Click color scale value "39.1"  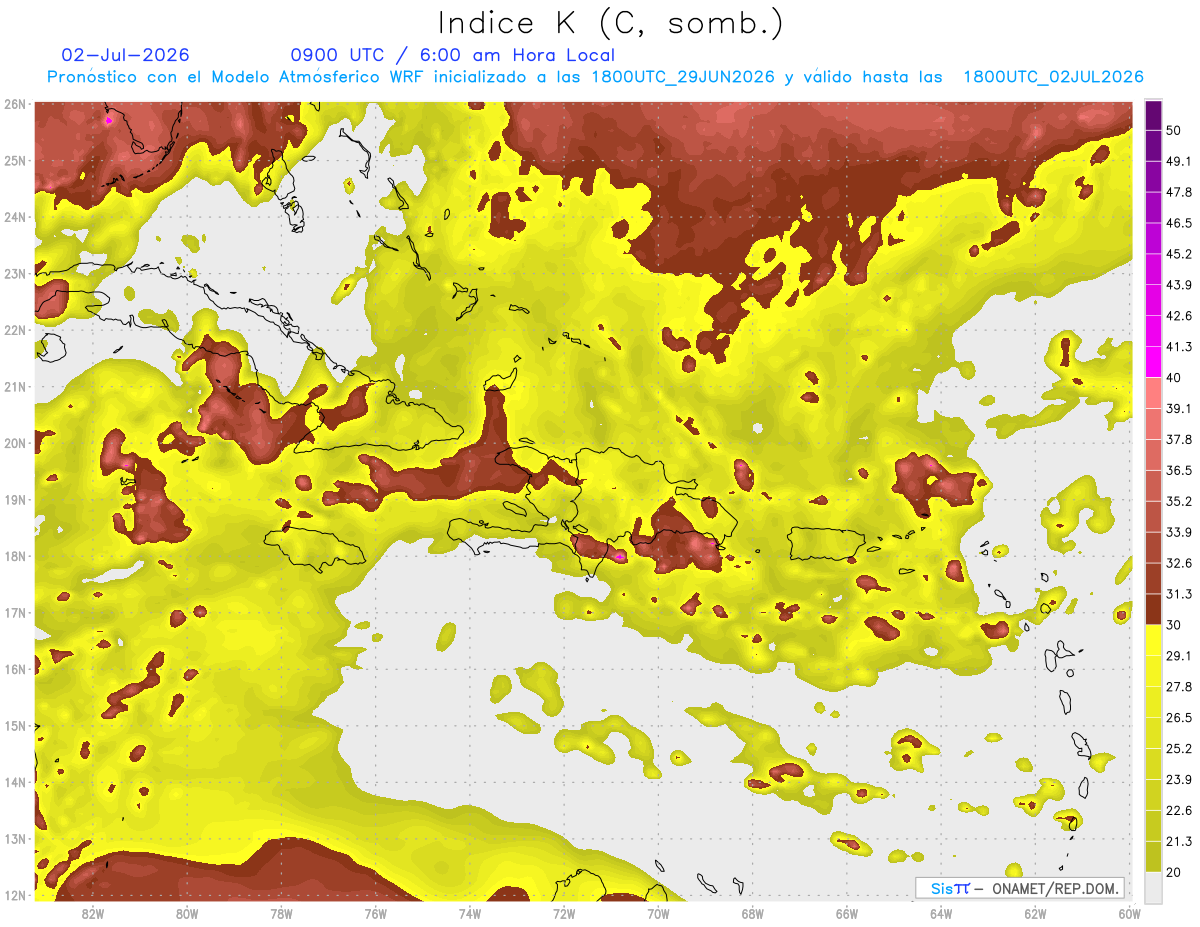[x=1179, y=408]
